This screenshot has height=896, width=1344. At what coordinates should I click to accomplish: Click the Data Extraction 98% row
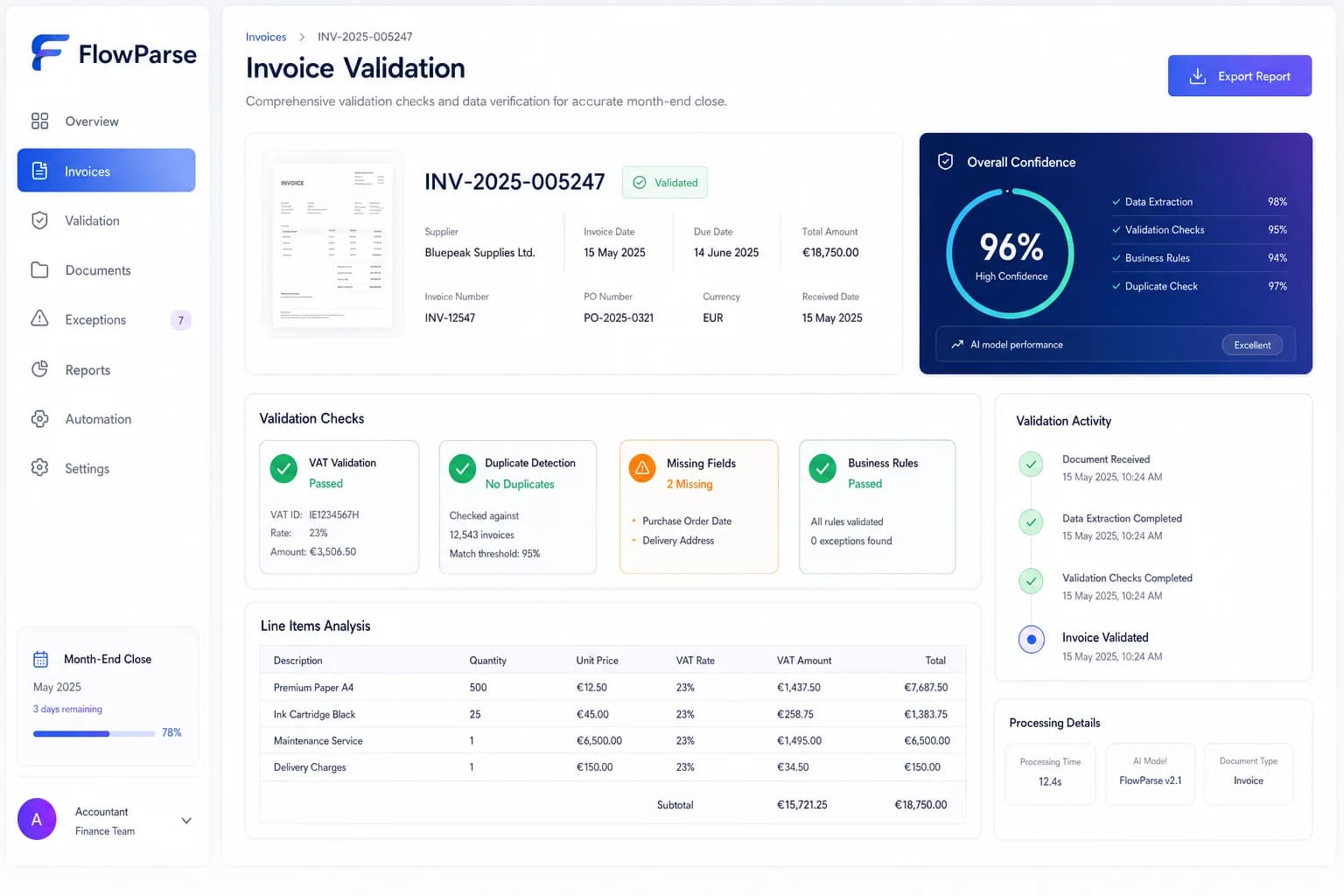click(1200, 201)
